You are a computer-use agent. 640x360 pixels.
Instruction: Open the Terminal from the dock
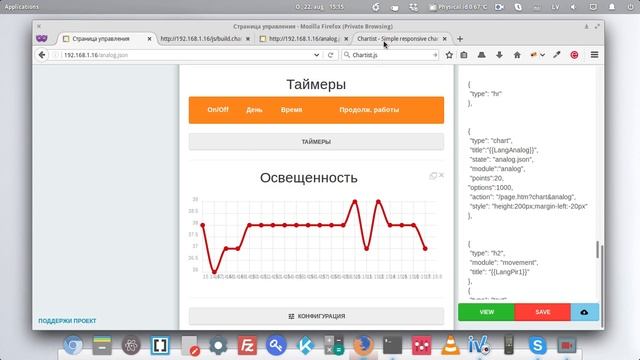click(392, 345)
